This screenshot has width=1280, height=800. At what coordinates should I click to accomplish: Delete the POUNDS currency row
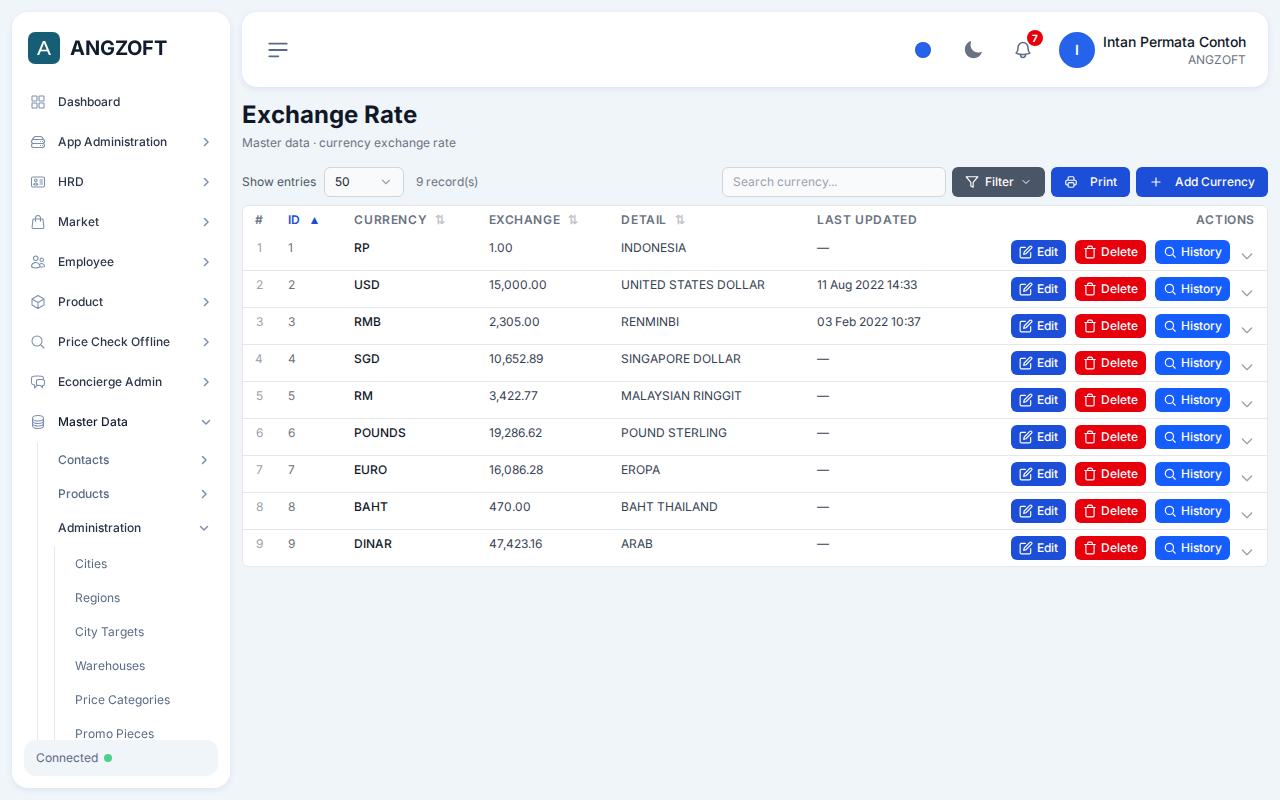click(x=1110, y=437)
